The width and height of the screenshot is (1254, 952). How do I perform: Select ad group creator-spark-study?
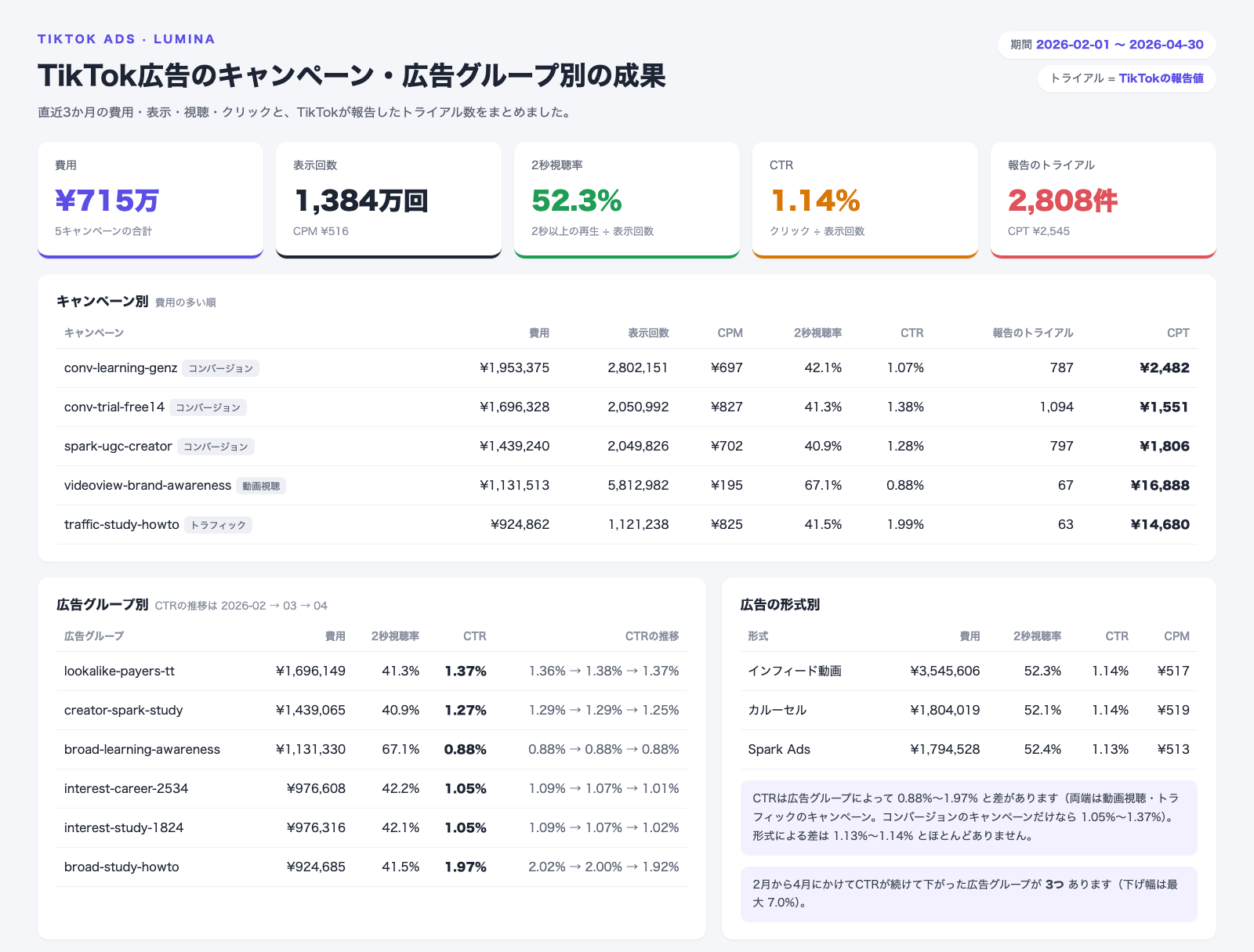(124, 711)
